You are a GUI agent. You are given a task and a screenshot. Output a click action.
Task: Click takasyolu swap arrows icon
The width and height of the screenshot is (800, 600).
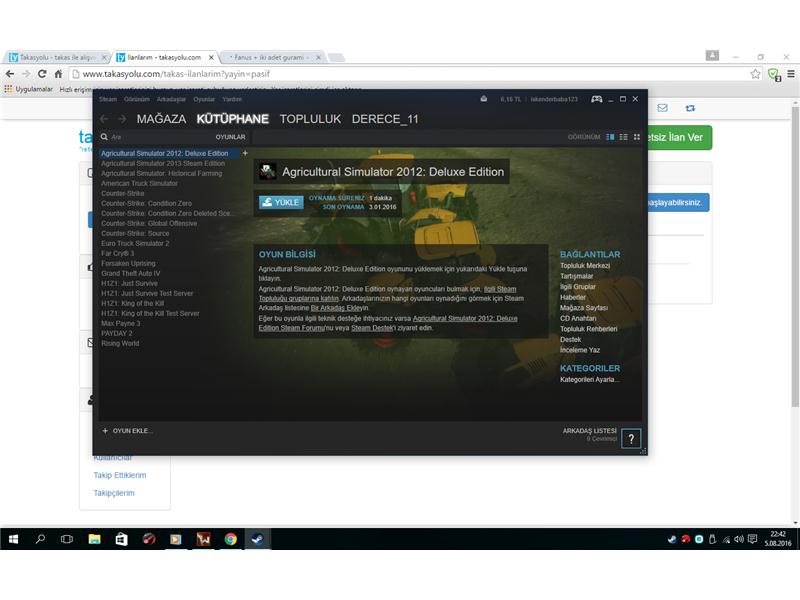click(x=690, y=108)
